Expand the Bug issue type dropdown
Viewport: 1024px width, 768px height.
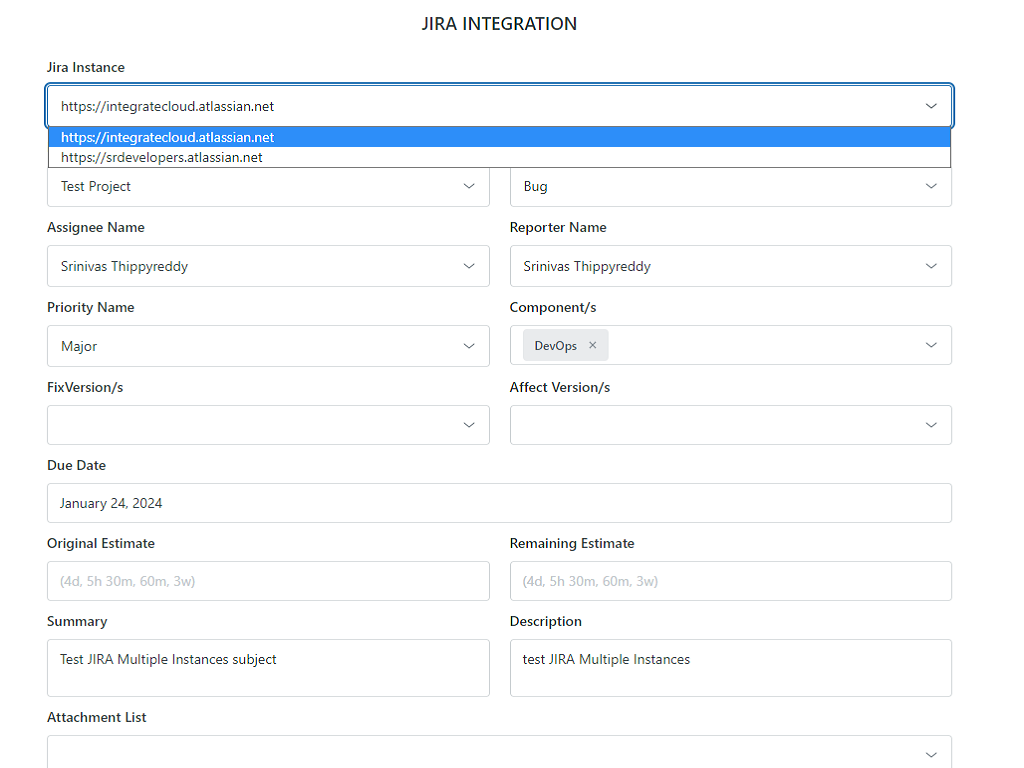point(730,187)
